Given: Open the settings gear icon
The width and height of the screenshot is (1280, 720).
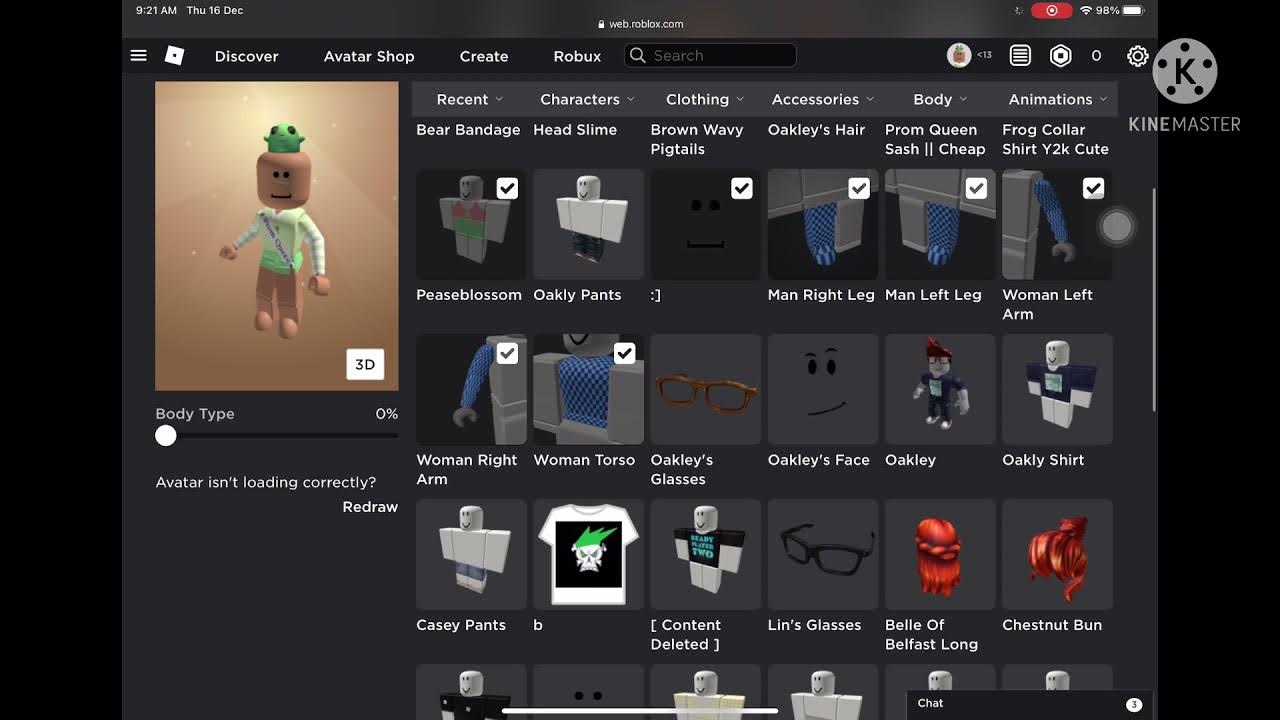Looking at the screenshot, I should pyautogui.click(x=1137, y=56).
